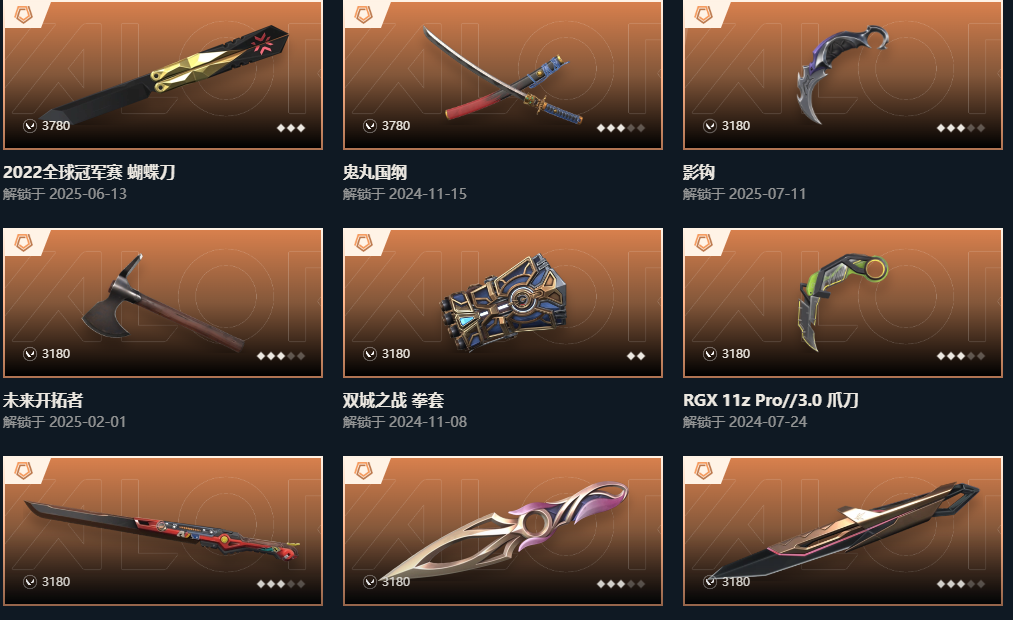Open the red long sword skin card

[x=163, y=531]
